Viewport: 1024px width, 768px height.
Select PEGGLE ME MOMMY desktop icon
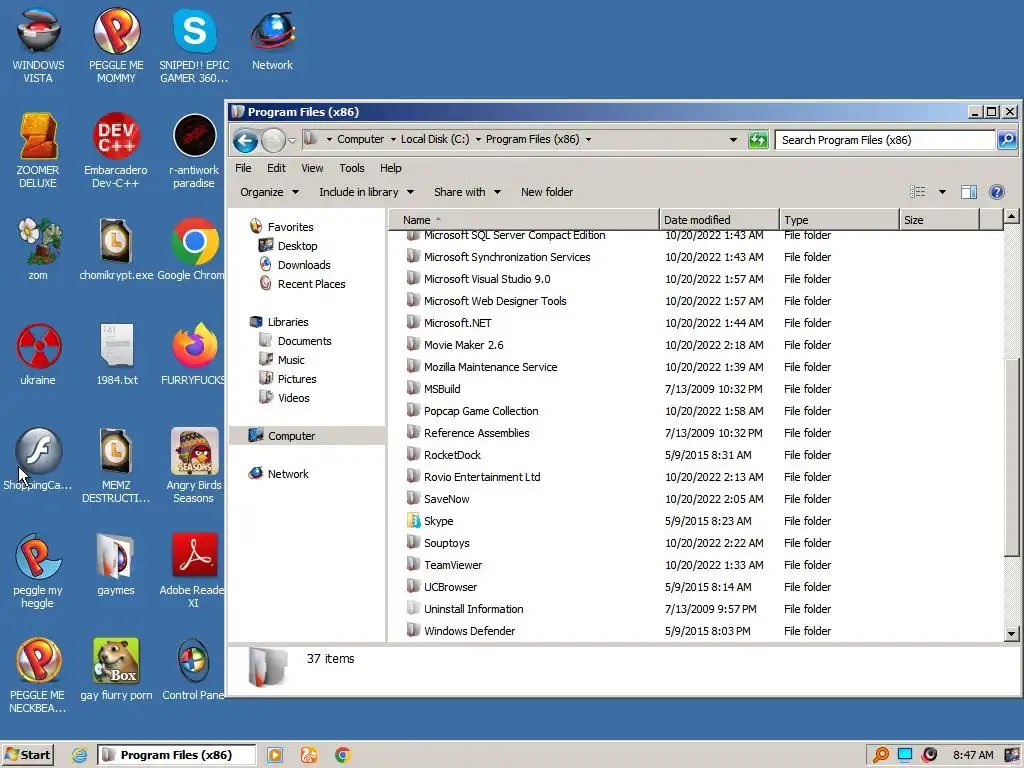(x=116, y=46)
